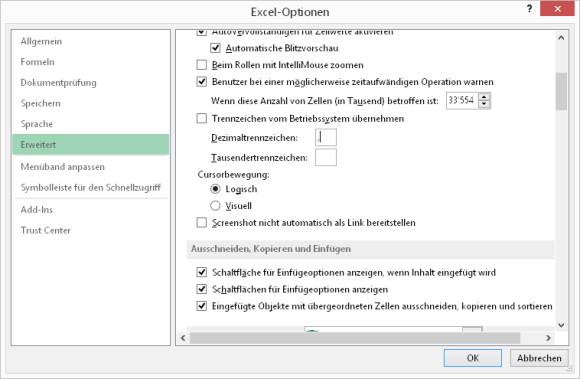Confirm settings with OK button
The width and height of the screenshot is (580, 379).
473,358
